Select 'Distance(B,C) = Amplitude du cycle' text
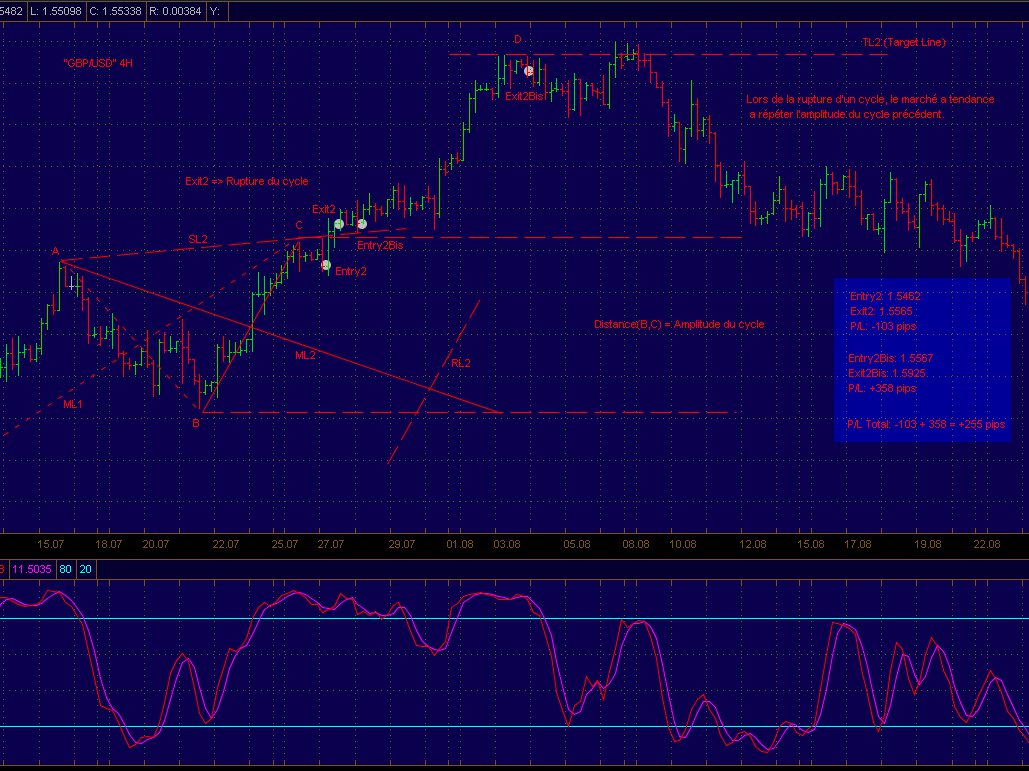Viewport: 1029px width, 771px height. tap(679, 324)
